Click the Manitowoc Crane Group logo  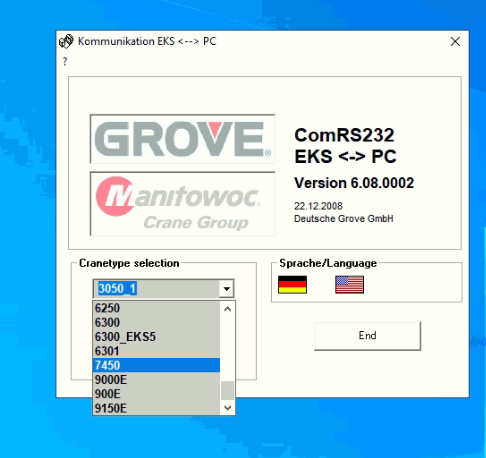[x=183, y=204]
